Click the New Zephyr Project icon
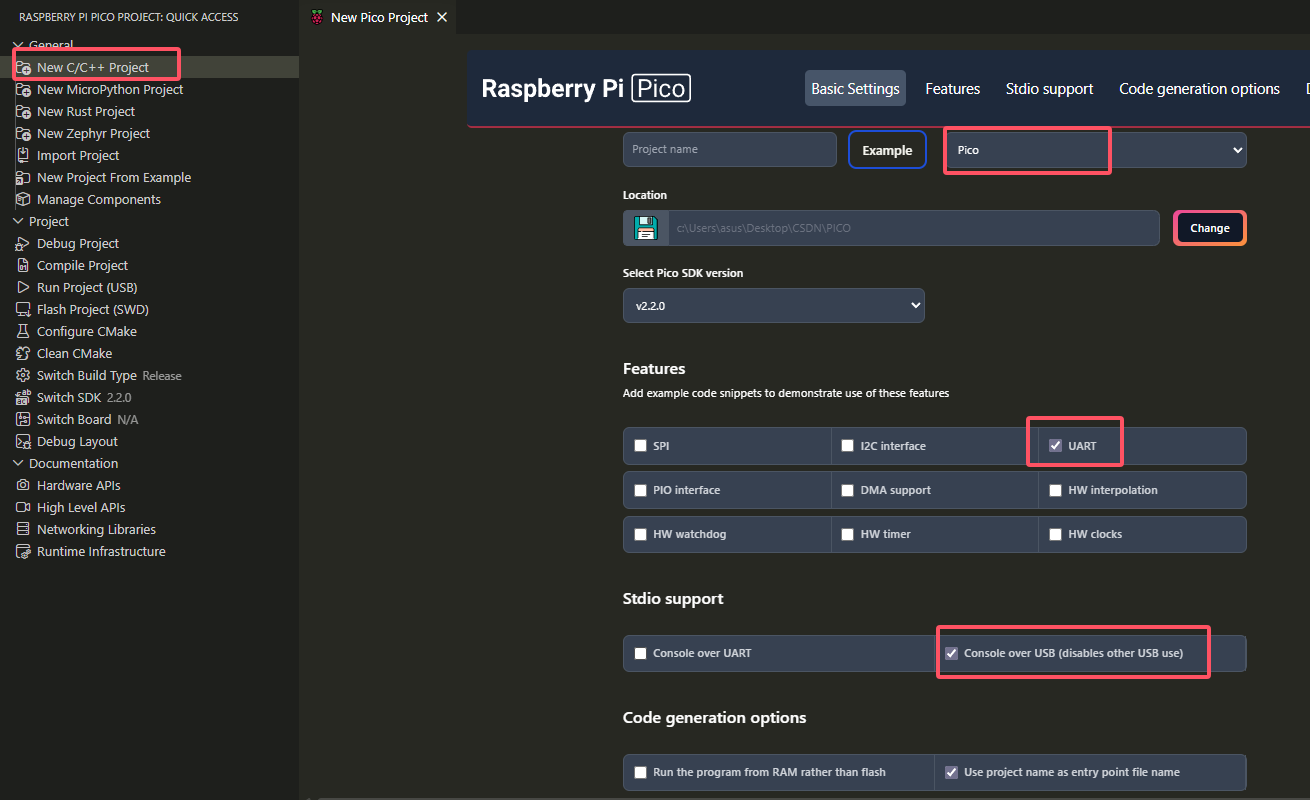Screen dimensions: 1310x800 point(23,134)
